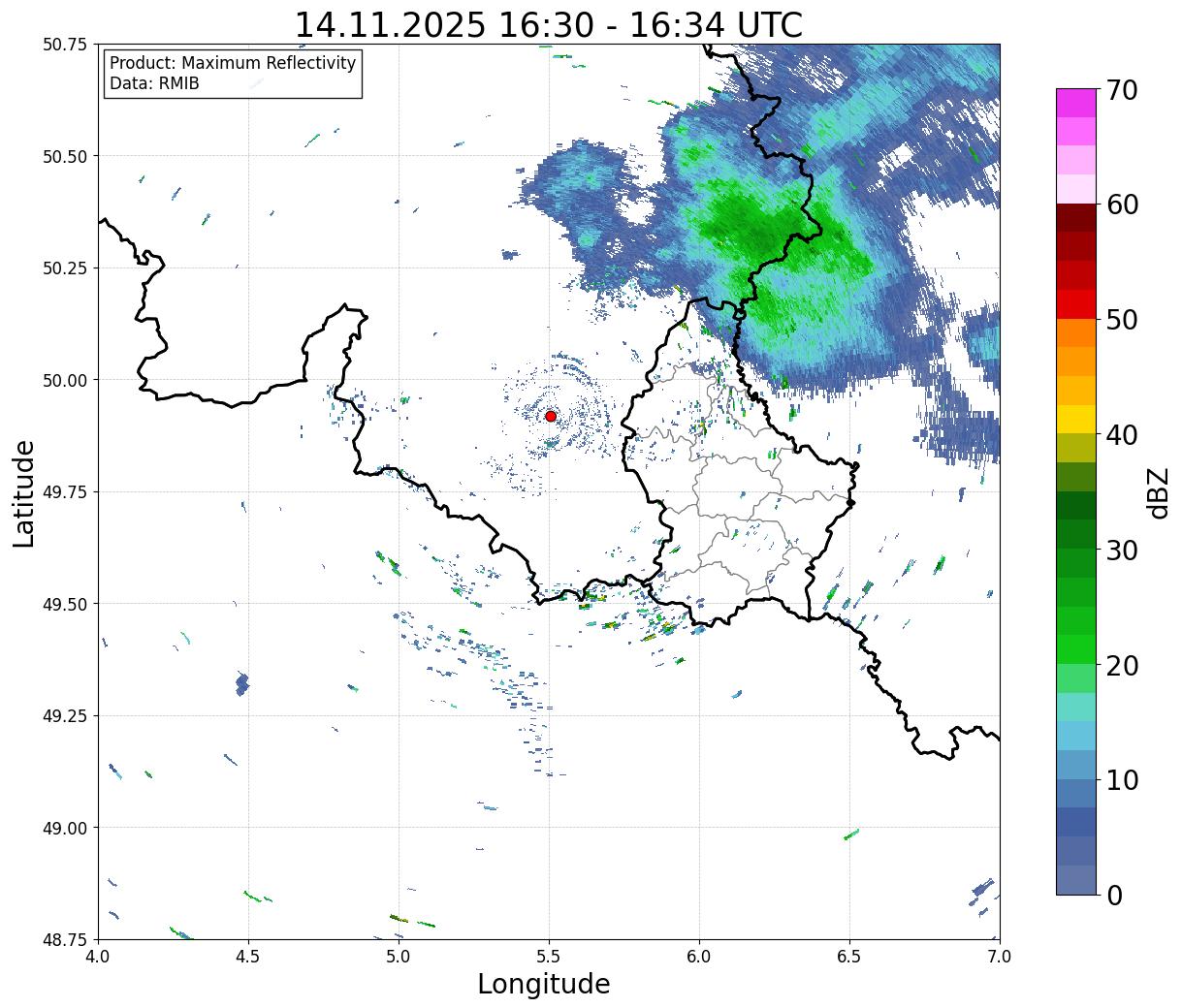Viewport: 1182px width, 1008px height.
Task: Click the longitude tick label 5.0
Action: 399,957
